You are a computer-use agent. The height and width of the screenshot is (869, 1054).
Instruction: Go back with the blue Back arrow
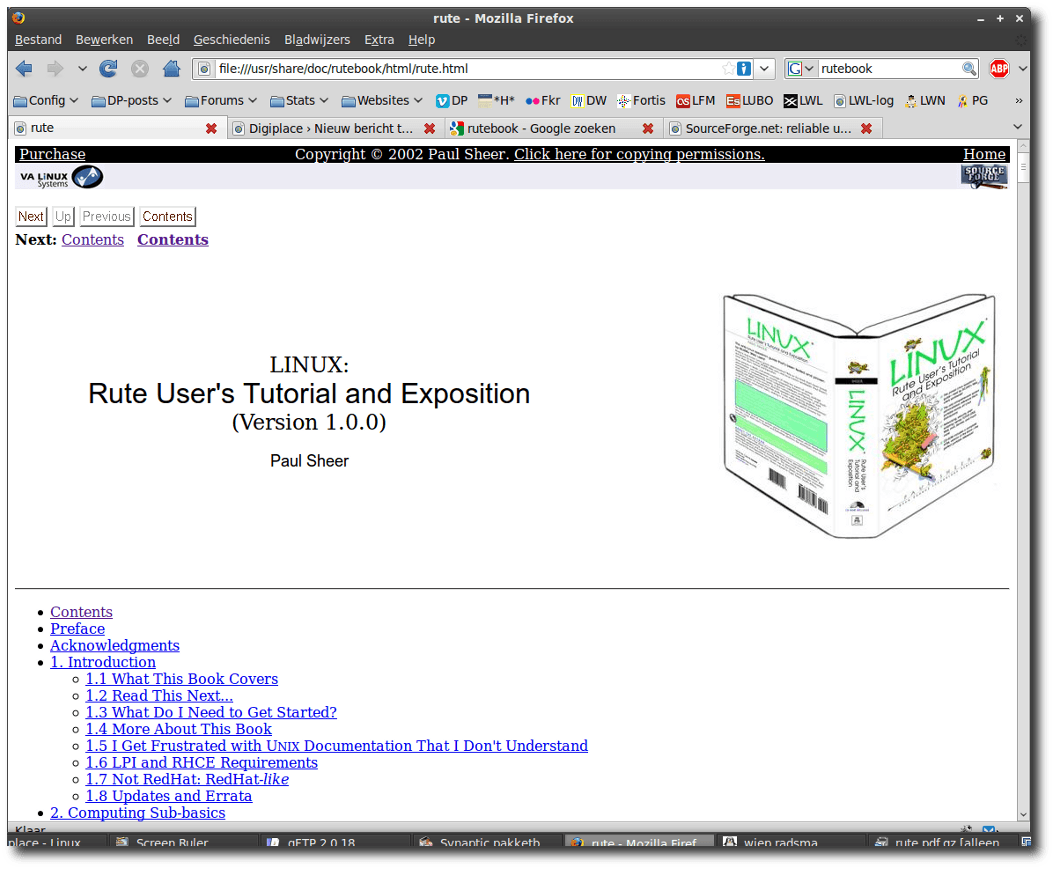tap(24, 69)
